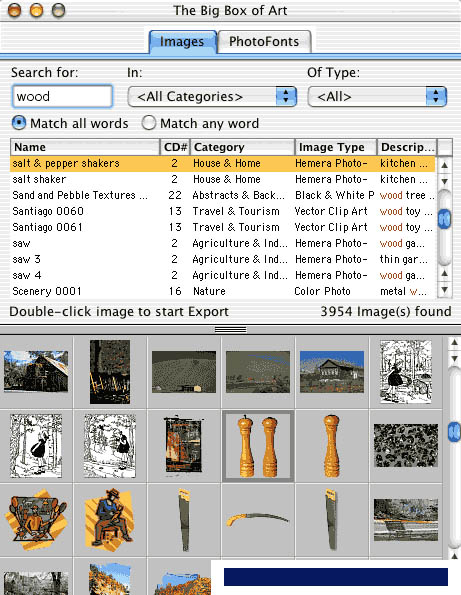Select the orange clip art man with spoons

click(36, 520)
